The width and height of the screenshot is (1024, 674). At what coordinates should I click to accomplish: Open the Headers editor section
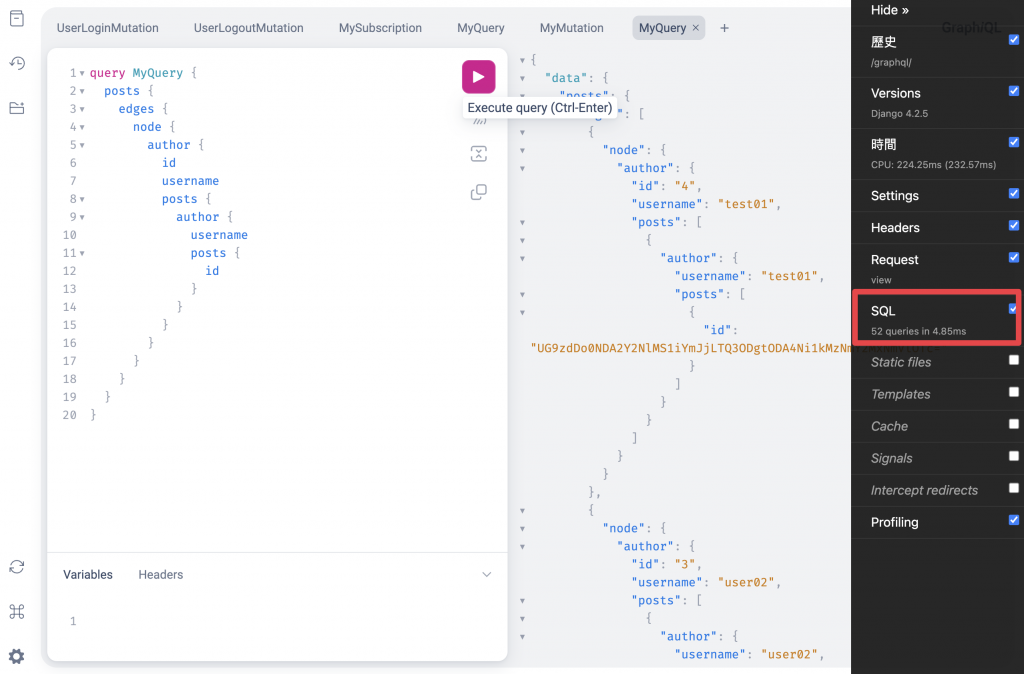pos(161,575)
